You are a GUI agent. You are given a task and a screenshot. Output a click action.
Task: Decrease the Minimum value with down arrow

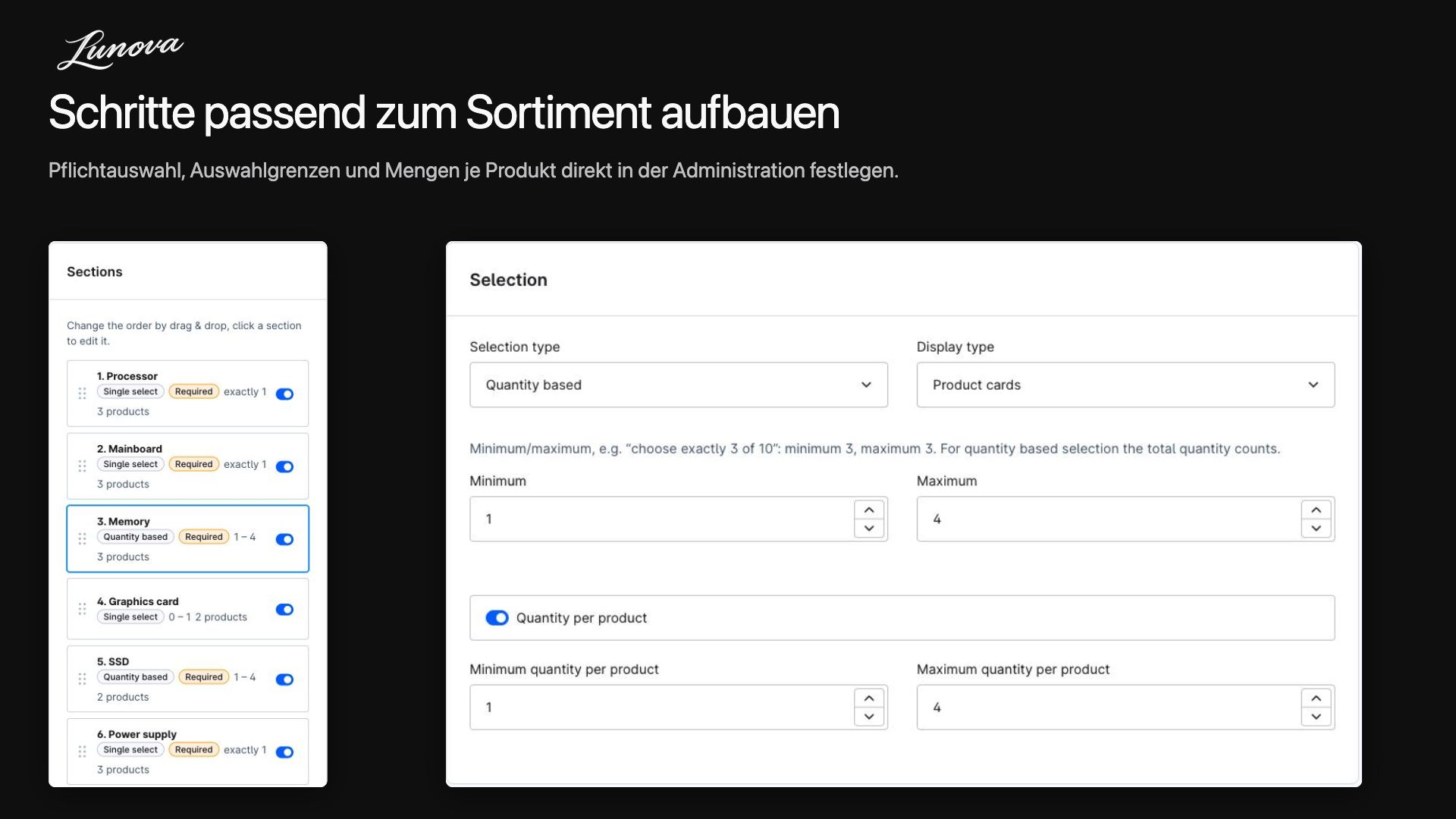click(x=869, y=529)
